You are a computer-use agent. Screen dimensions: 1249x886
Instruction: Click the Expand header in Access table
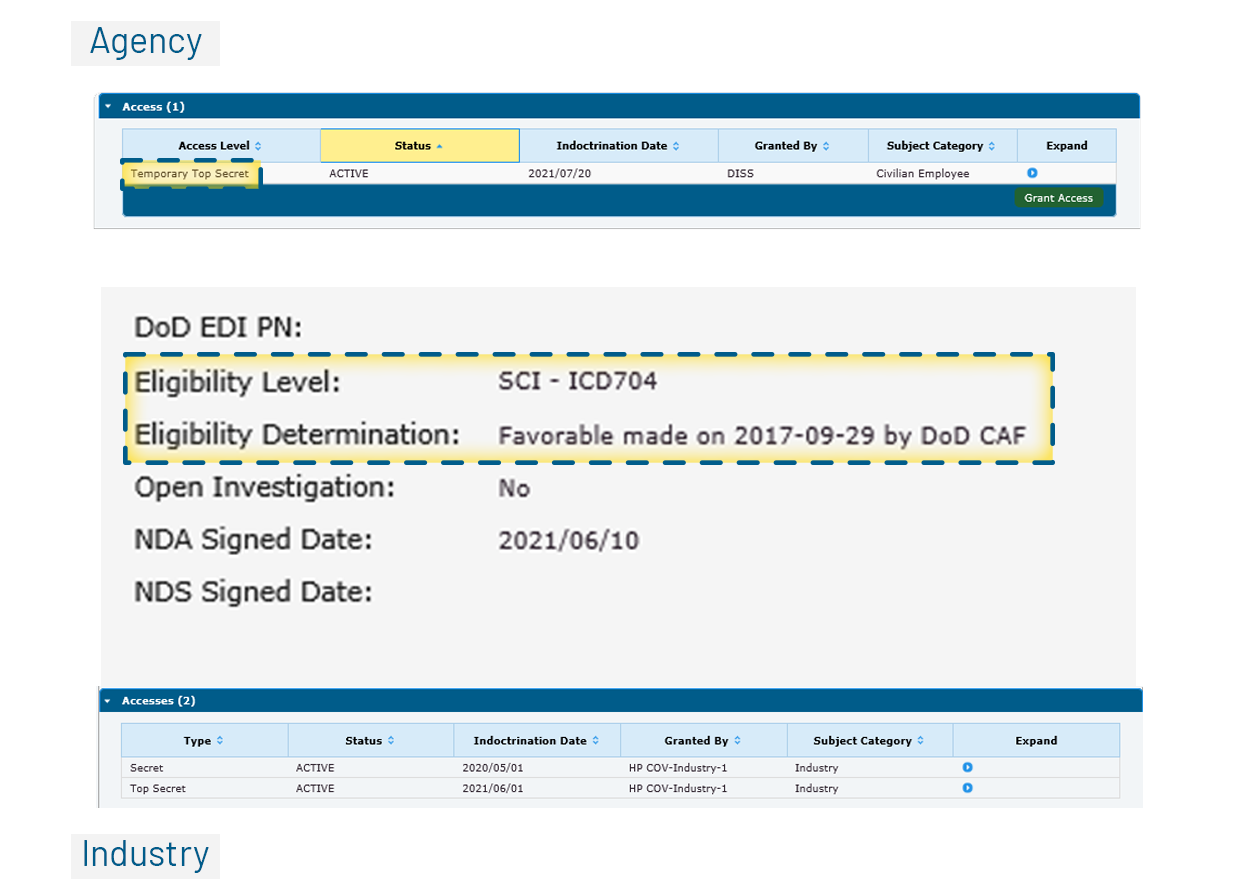coord(1067,145)
